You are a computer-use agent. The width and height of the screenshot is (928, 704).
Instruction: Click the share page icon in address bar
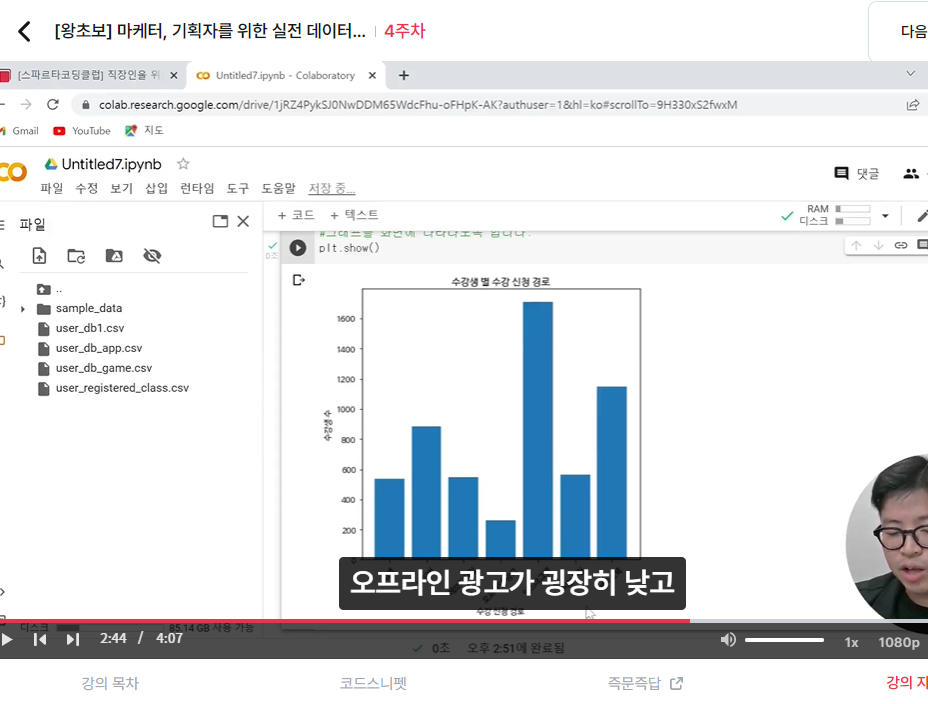click(x=913, y=105)
